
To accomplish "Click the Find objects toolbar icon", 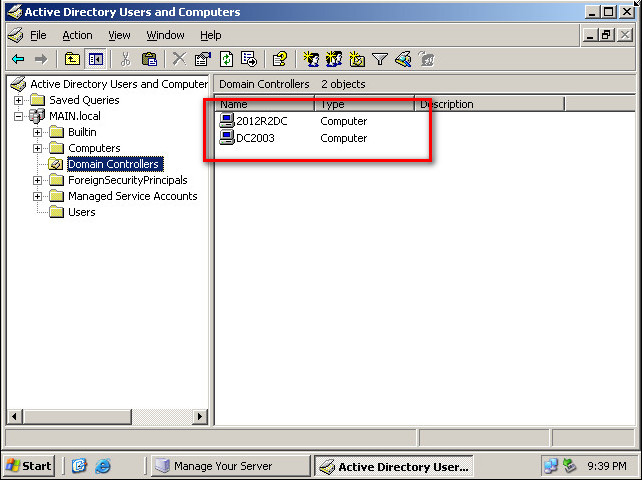I will [x=403, y=60].
